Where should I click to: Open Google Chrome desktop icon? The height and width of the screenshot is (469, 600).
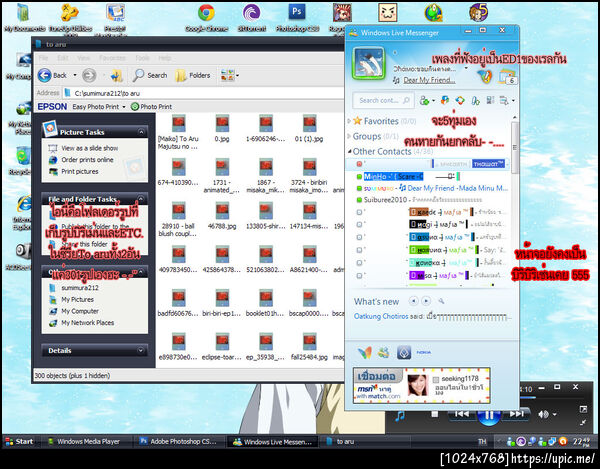point(206,18)
